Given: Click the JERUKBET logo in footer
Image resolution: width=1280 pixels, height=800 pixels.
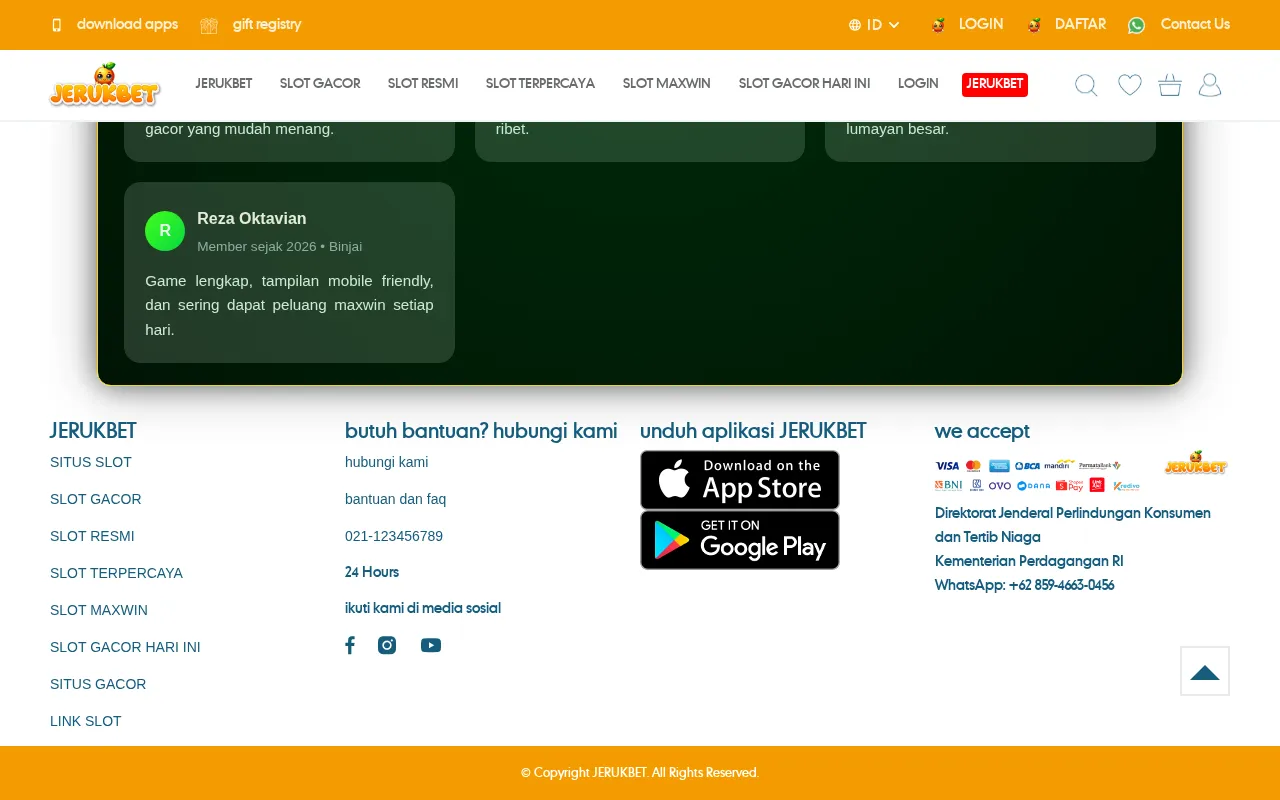Looking at the screenshot, I should tap(1196, 463).
